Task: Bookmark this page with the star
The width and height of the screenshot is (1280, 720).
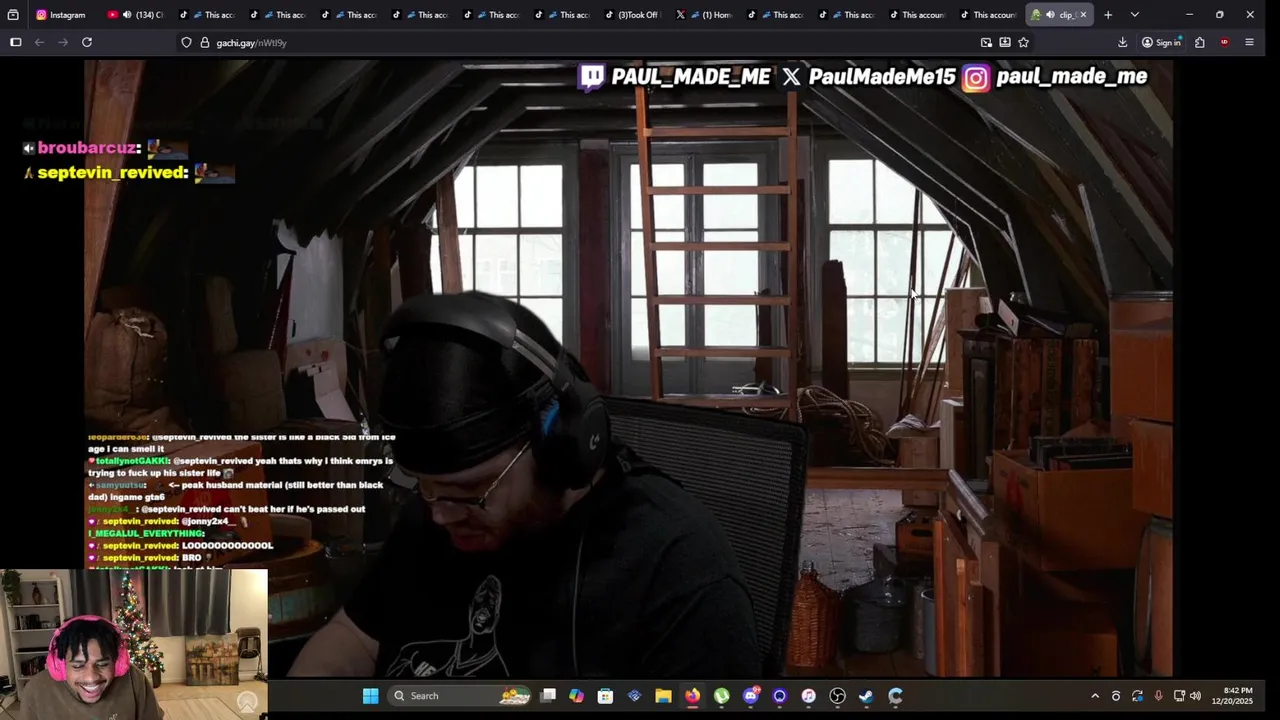Action: [x=1023, y=42]
